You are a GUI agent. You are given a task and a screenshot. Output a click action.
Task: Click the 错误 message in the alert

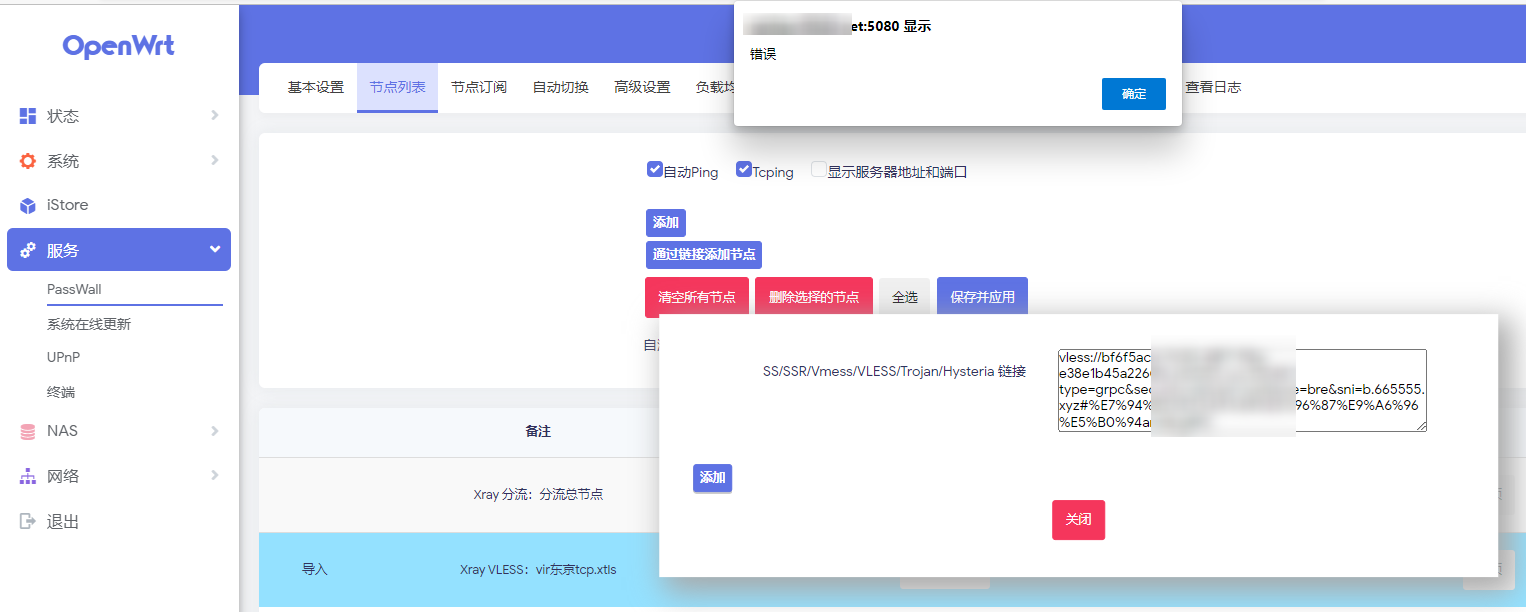763,54
